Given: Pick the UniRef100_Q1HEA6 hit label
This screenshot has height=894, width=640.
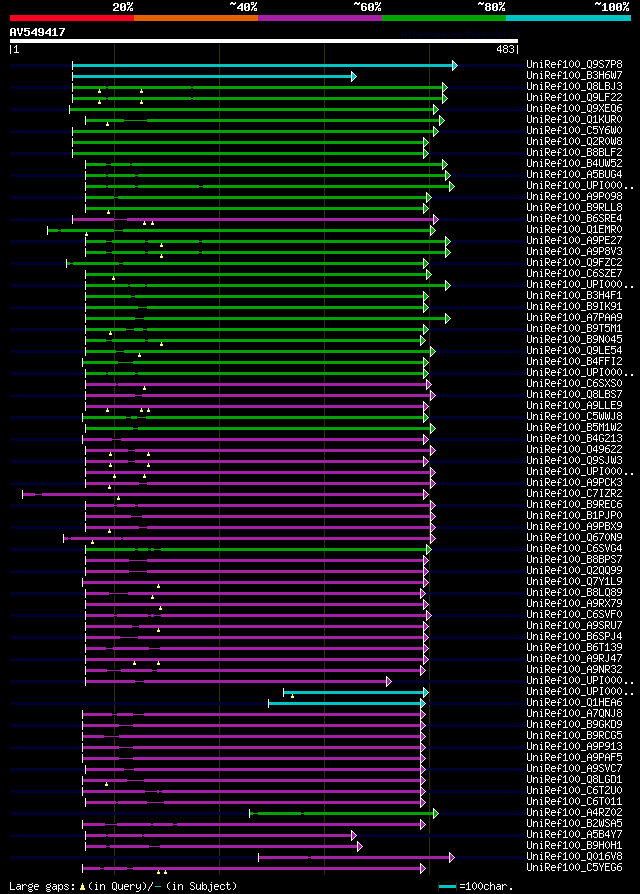Looking at the screenshot, I should pos(574,702).
